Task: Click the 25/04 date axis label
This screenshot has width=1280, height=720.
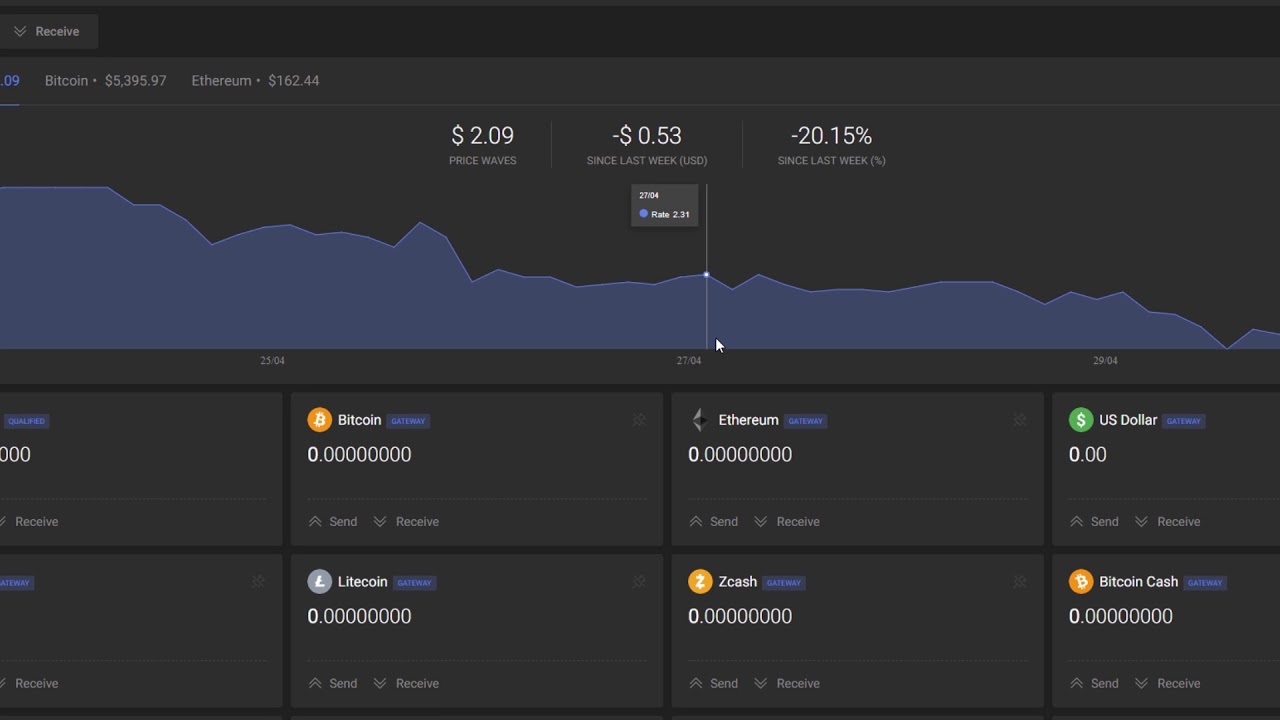Action: pos(272,361)
